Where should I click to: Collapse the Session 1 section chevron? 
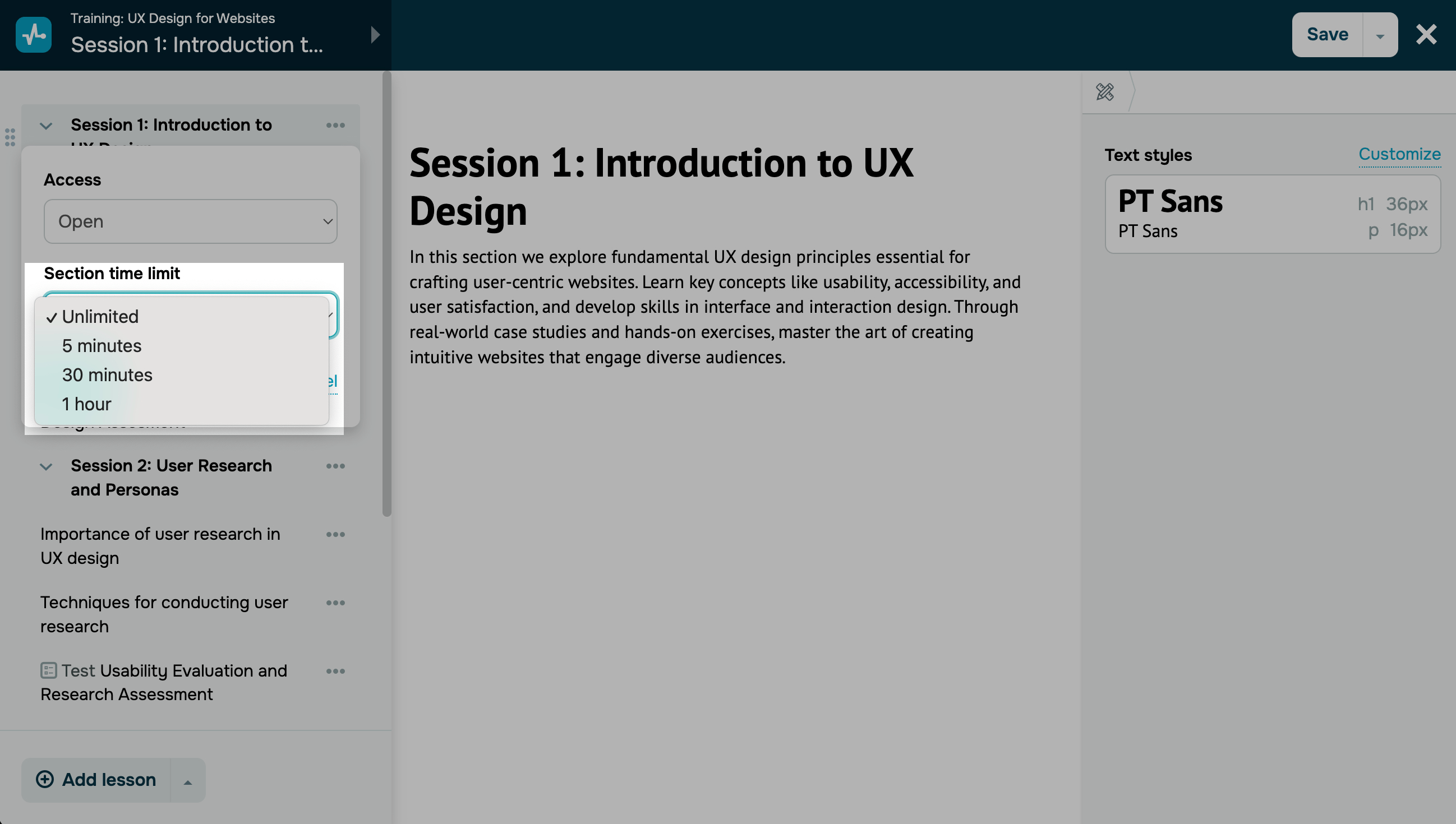click(47, 126)
